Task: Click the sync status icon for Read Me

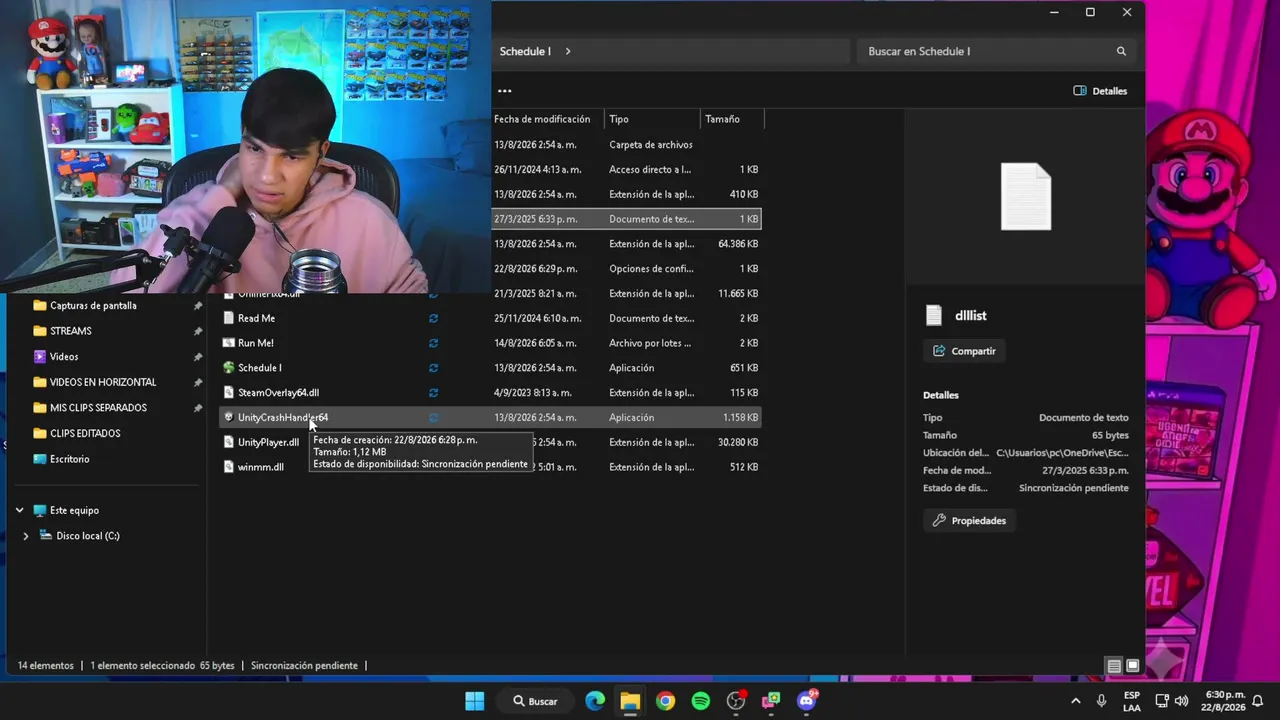Action: (433, 318)
